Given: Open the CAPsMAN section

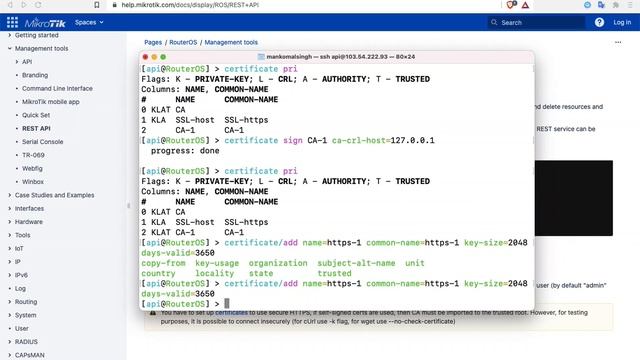Looking at the screenshot, I should click(x=30, y=355).
